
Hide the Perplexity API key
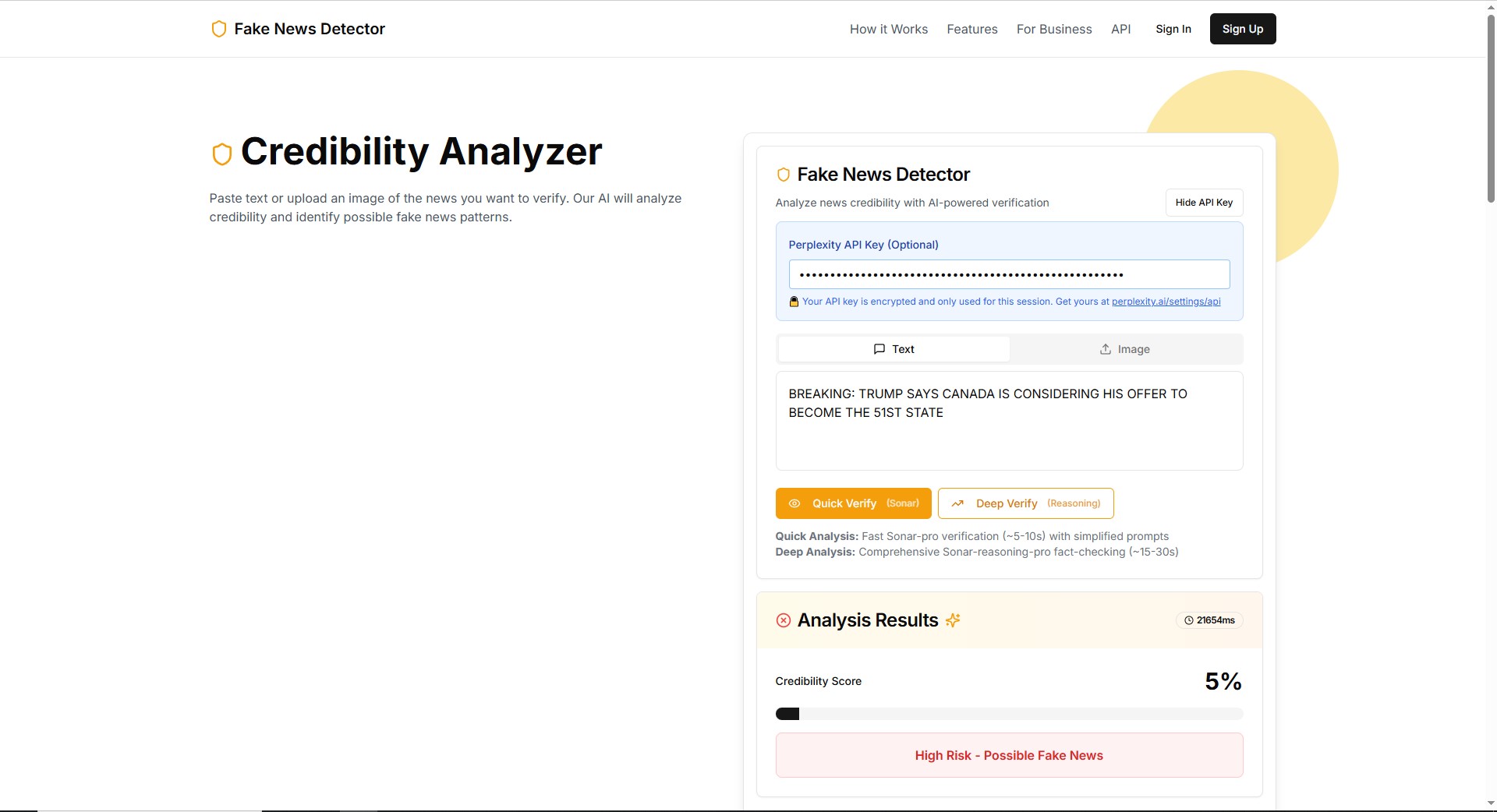[1203, 203]
